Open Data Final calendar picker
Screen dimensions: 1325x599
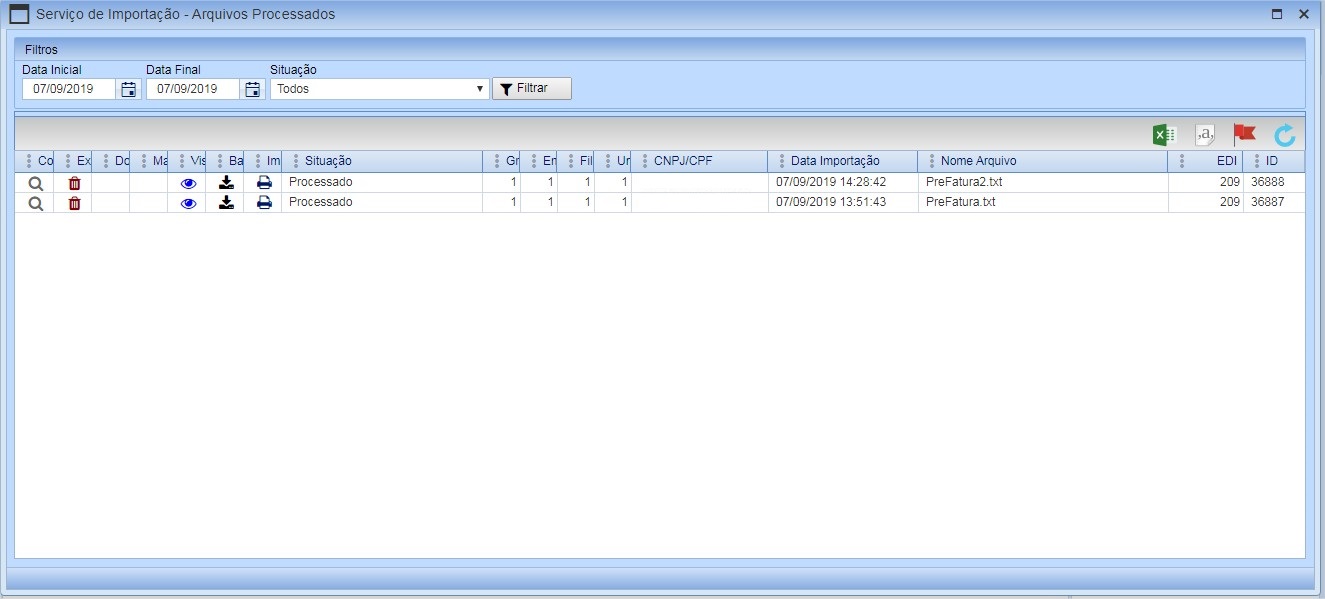(x=253, y=89)
